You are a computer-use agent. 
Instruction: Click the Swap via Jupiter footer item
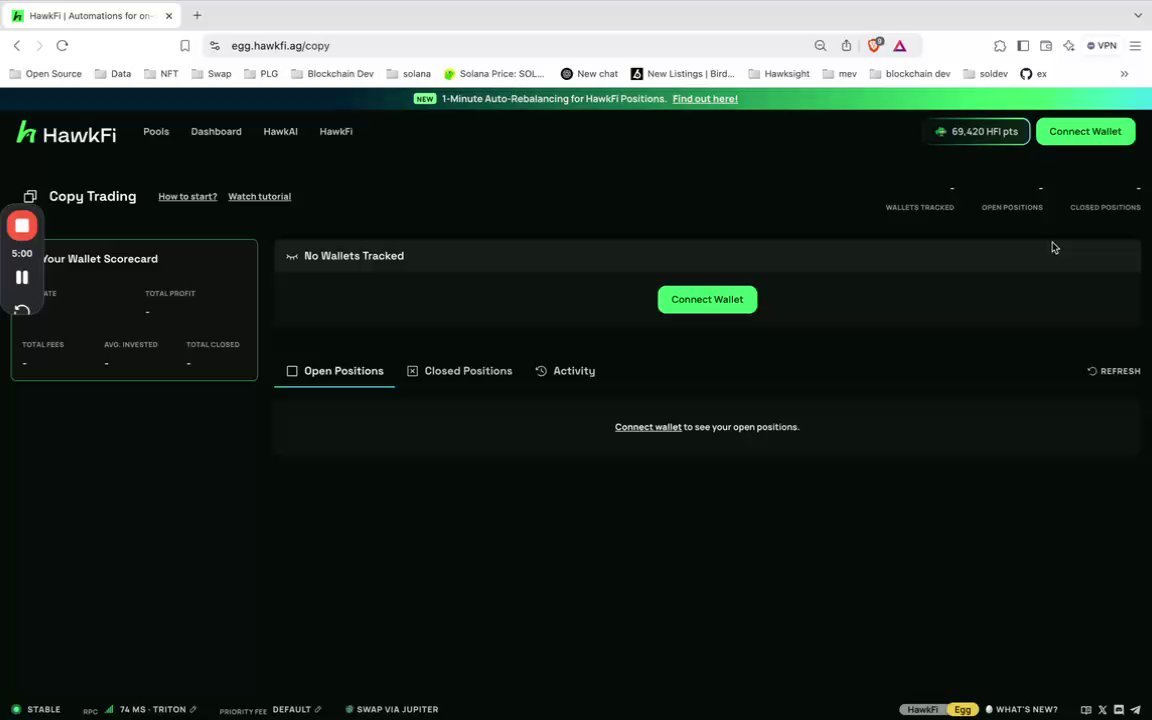392,710
